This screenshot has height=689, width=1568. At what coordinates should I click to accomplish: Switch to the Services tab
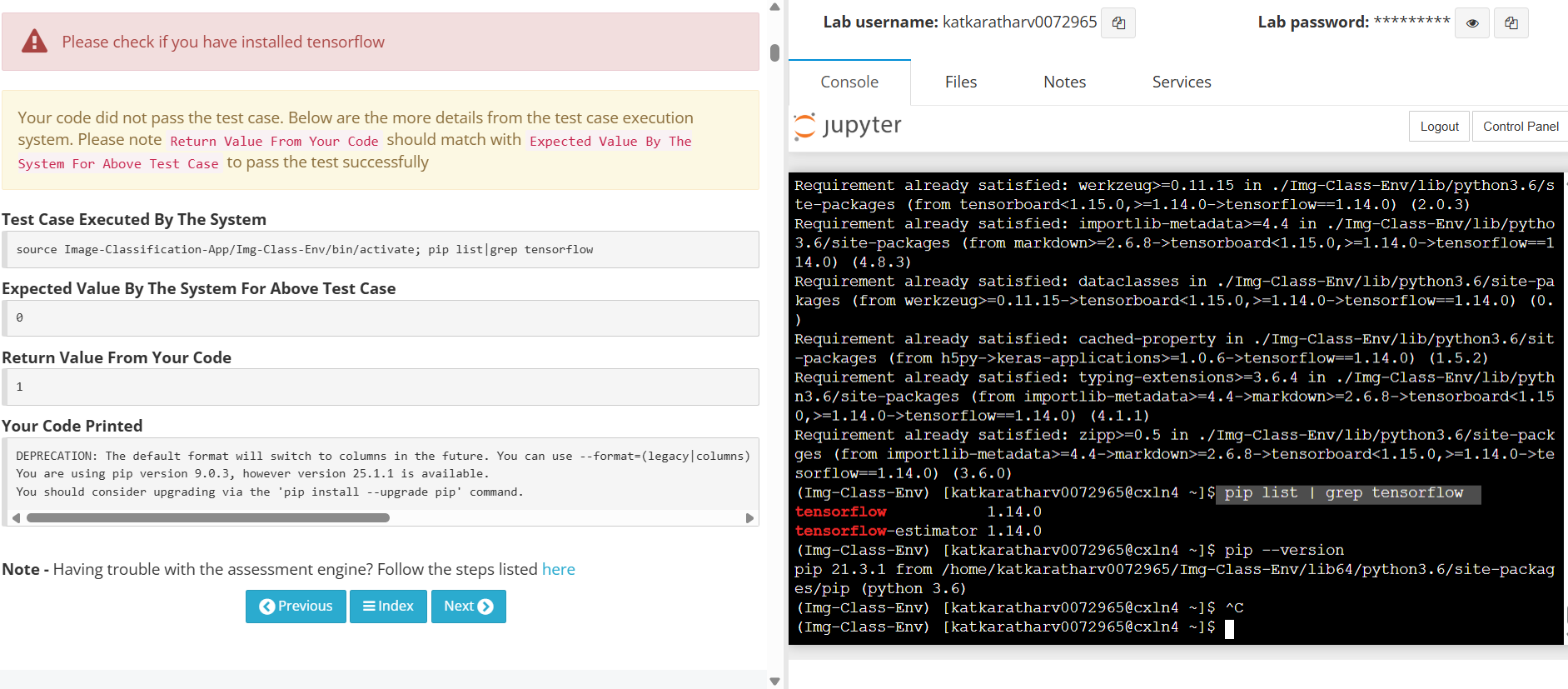pos(1181,82)
